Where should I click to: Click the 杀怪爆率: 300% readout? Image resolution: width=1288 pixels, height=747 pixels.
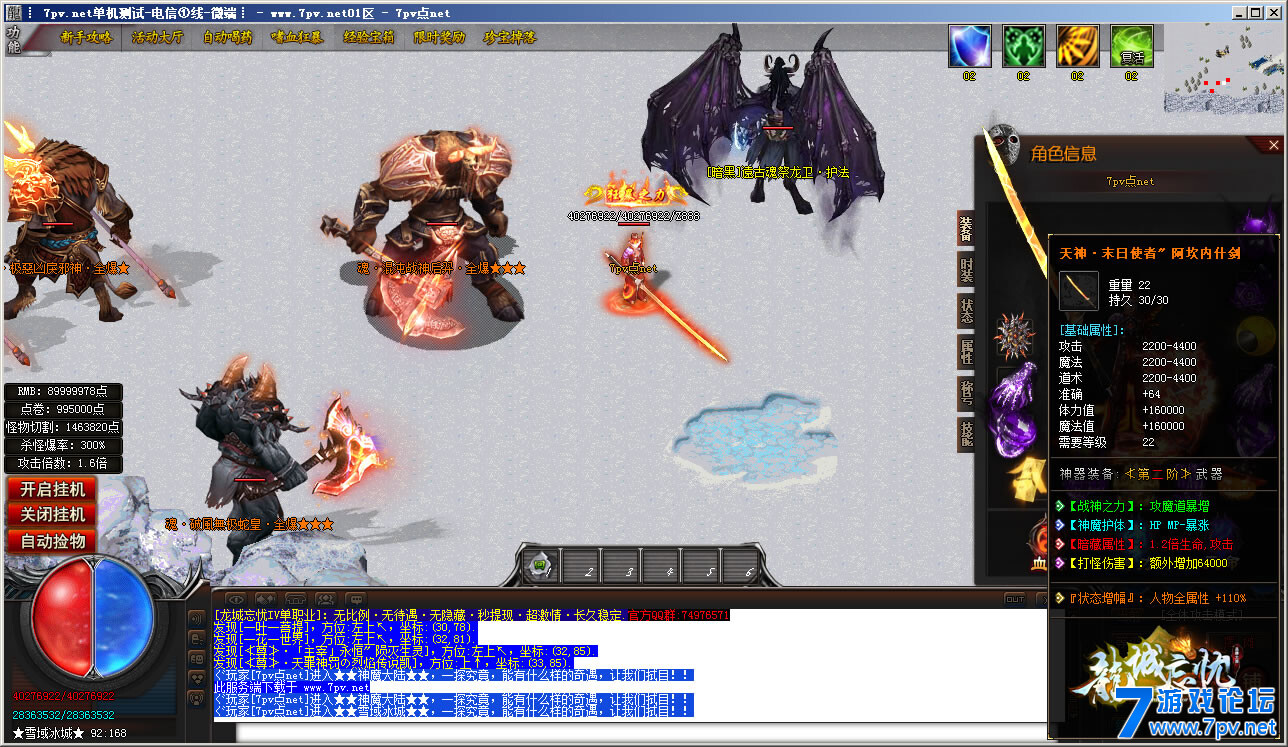tap(63, 445)
